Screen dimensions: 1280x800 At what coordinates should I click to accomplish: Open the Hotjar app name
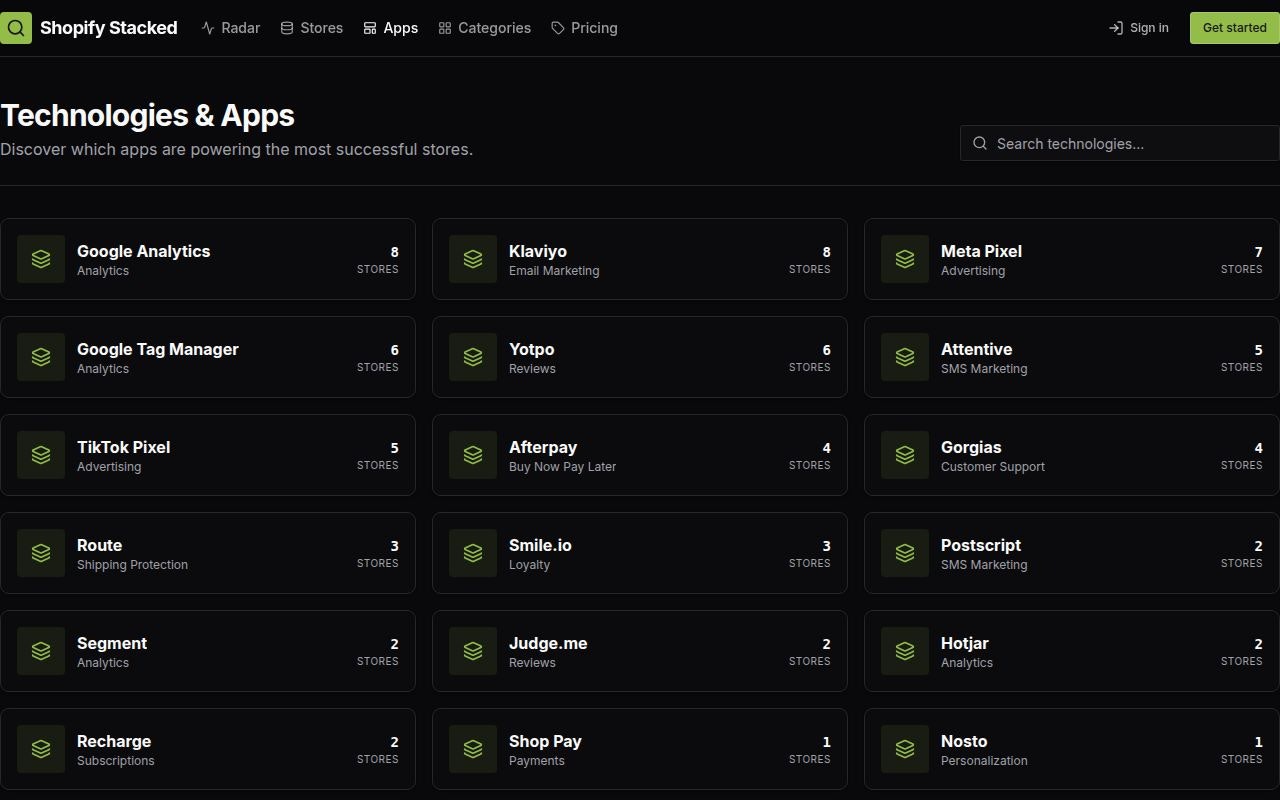click(965, 643)
